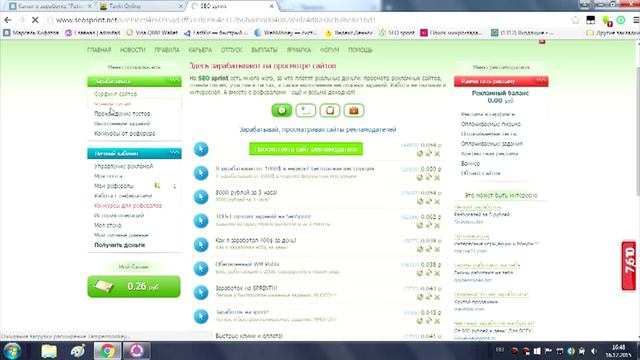Click the 0.26 руб balance button
The width and height of the screenshot is (640, 360).
[x=134, y=287]
